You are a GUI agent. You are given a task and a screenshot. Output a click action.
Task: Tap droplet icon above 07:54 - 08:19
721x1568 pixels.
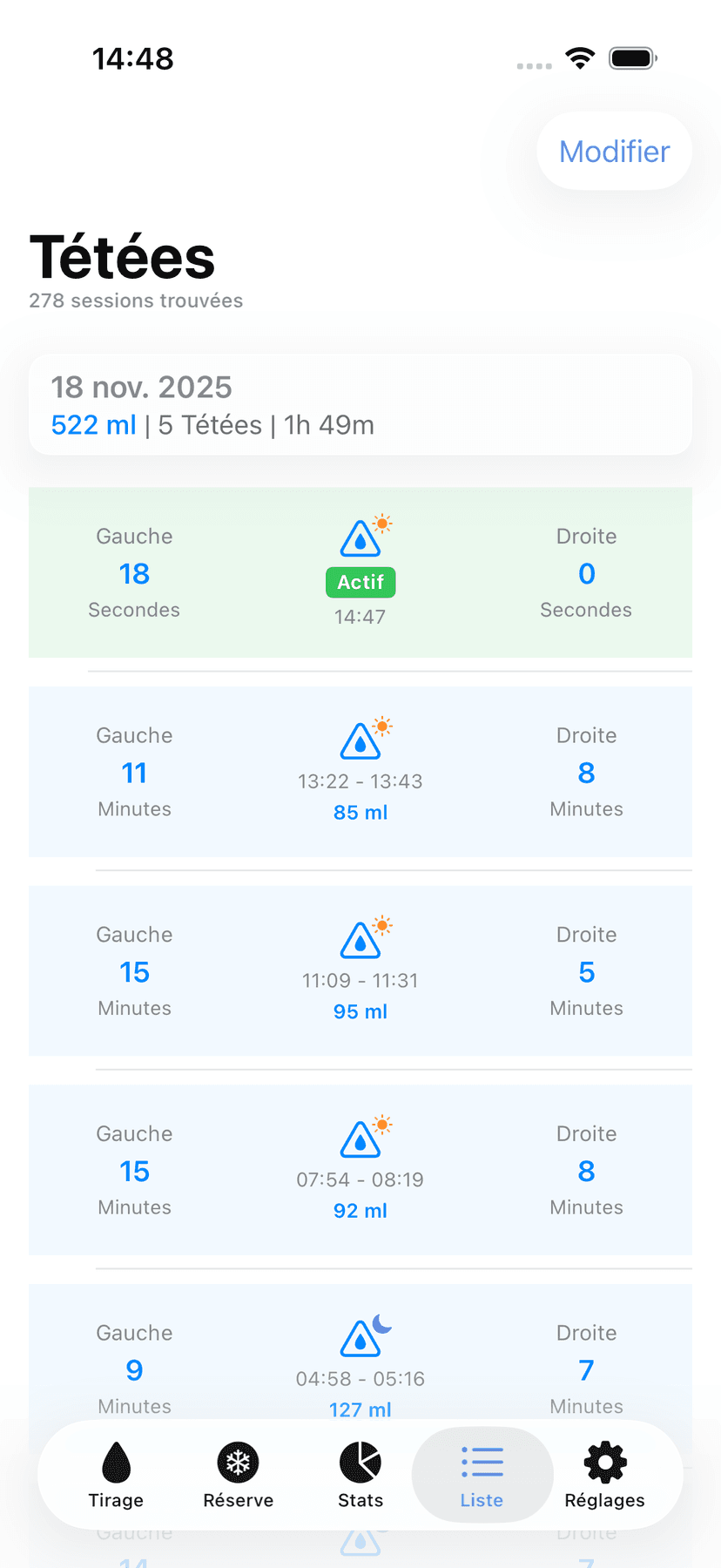(360, 1140)
